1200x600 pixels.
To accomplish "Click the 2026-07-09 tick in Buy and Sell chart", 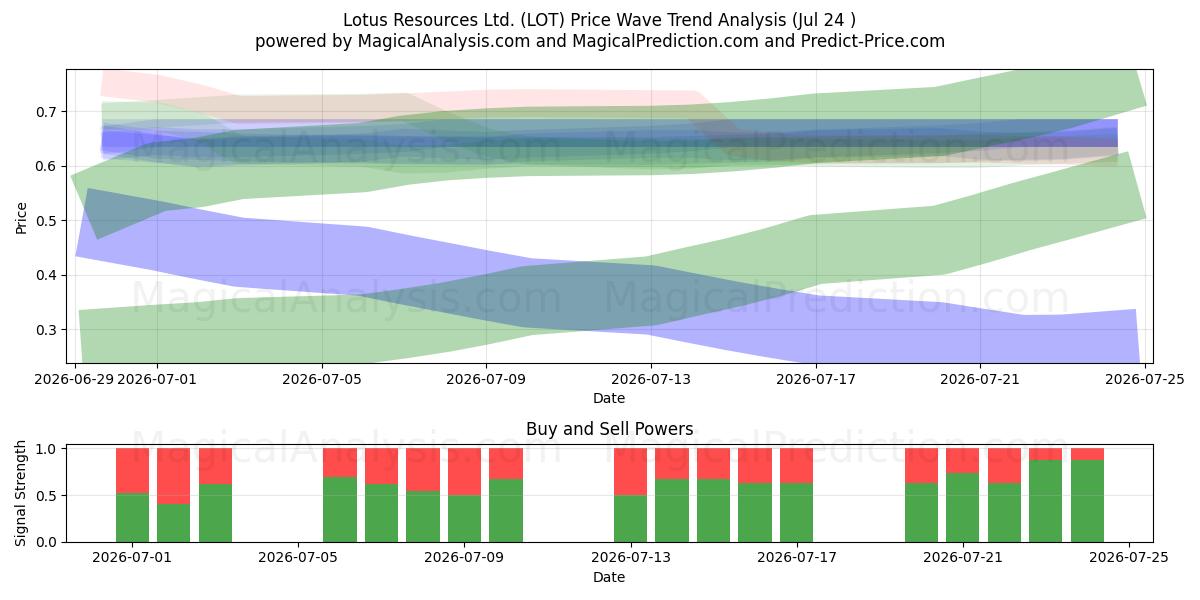I will tap(465, 558).
